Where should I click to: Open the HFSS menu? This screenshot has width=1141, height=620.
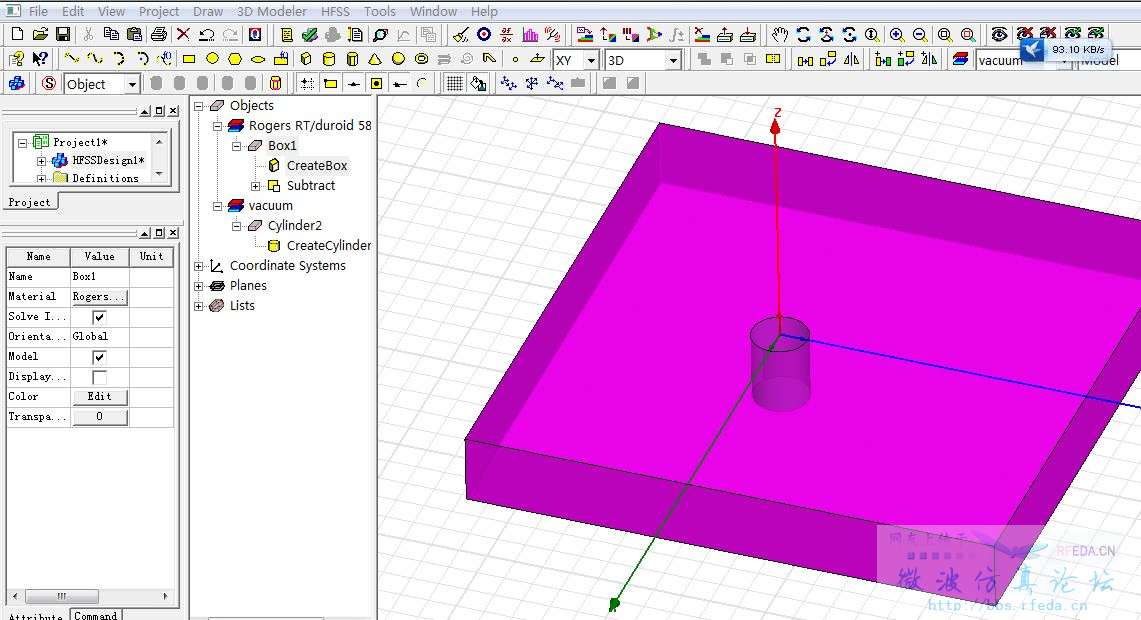point(335,12)
